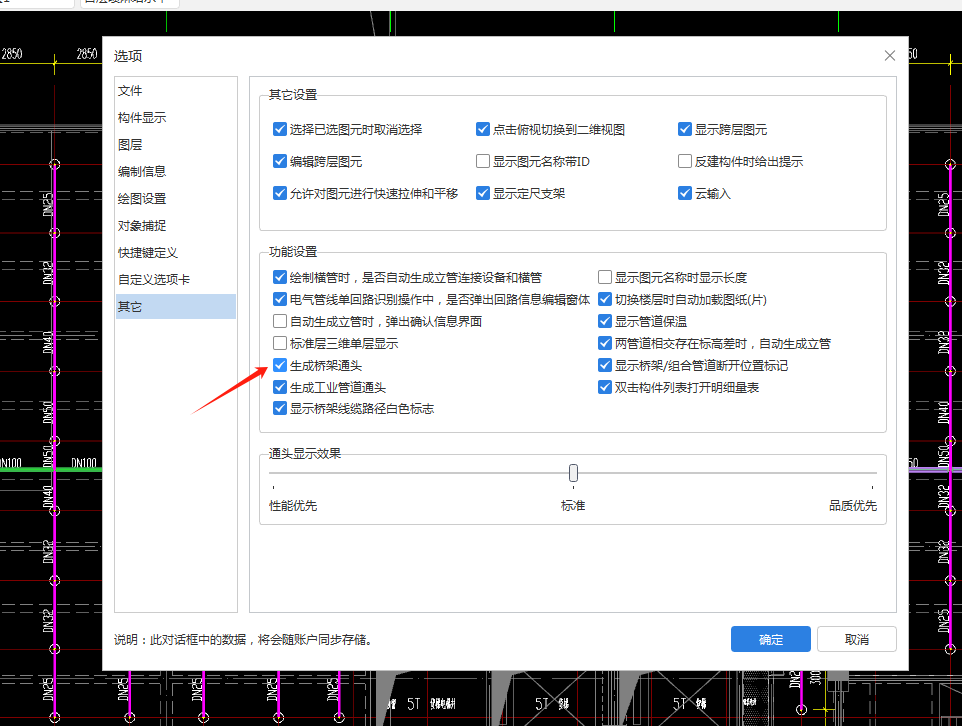
Task: Enable 显示图元名称时显示长度
Action: click(x=605, y=277)
